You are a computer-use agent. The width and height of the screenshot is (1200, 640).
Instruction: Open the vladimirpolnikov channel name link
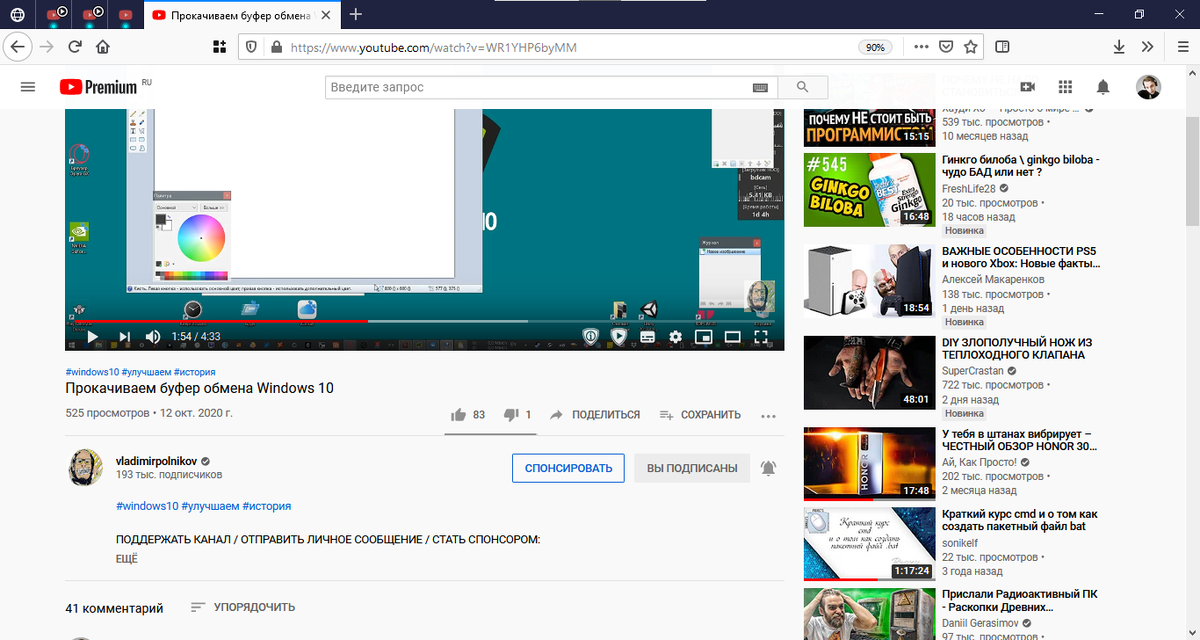coord(158,461)
